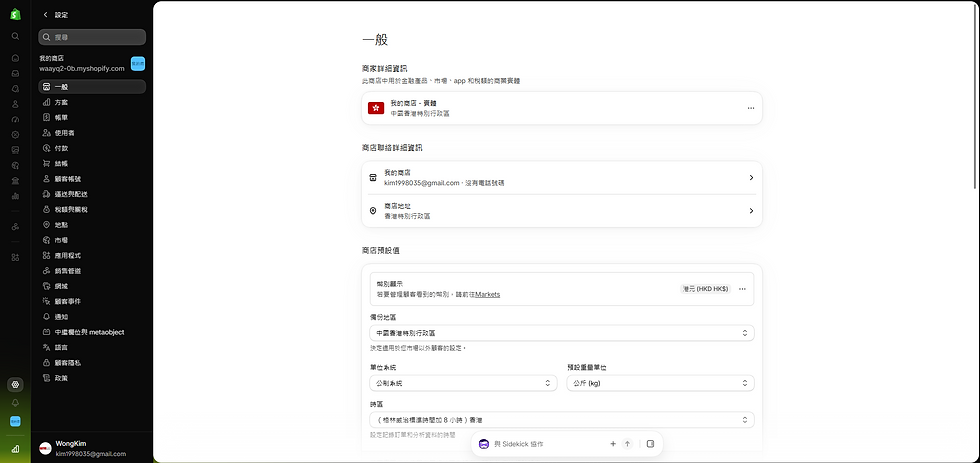Click the 港元 (HKD HK$) currency badge

[x=706, y=289]
